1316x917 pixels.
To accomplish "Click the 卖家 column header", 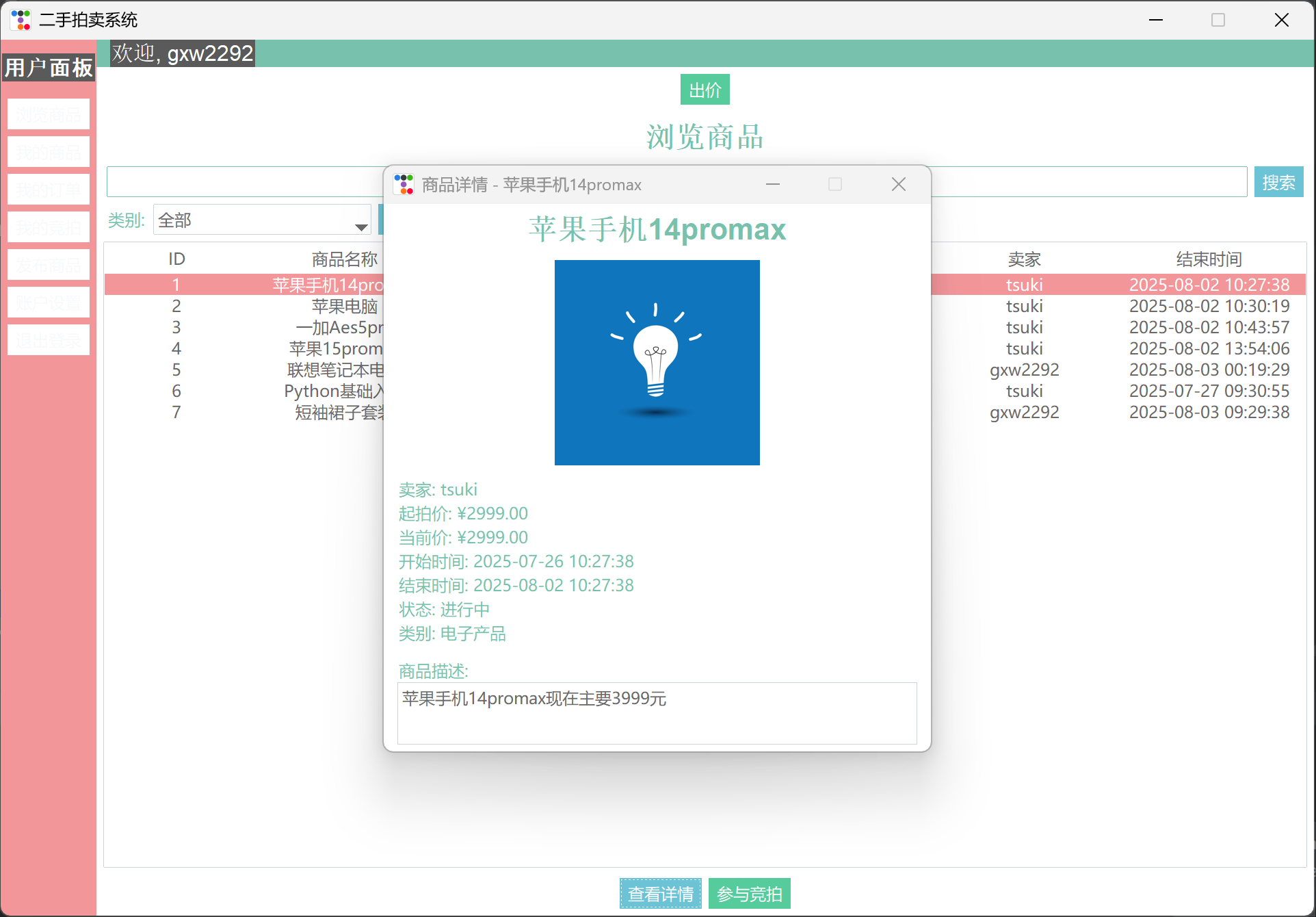I will pyautogui.click(x=1024, y=259).
